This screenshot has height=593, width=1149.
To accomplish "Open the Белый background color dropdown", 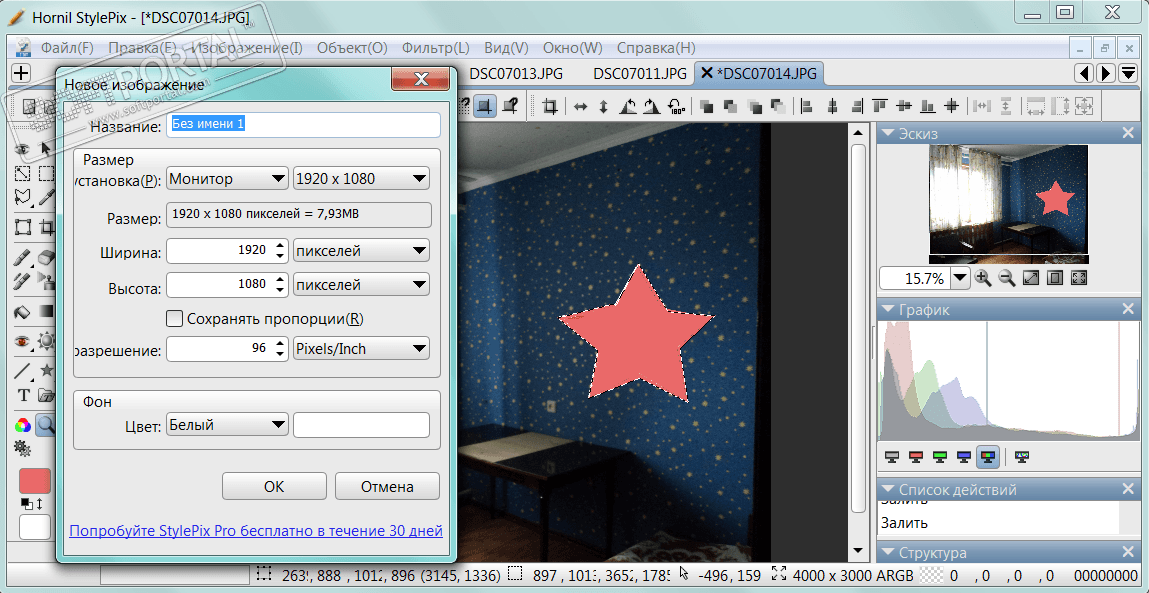I will pyautogui.click(x=227, y=424).
